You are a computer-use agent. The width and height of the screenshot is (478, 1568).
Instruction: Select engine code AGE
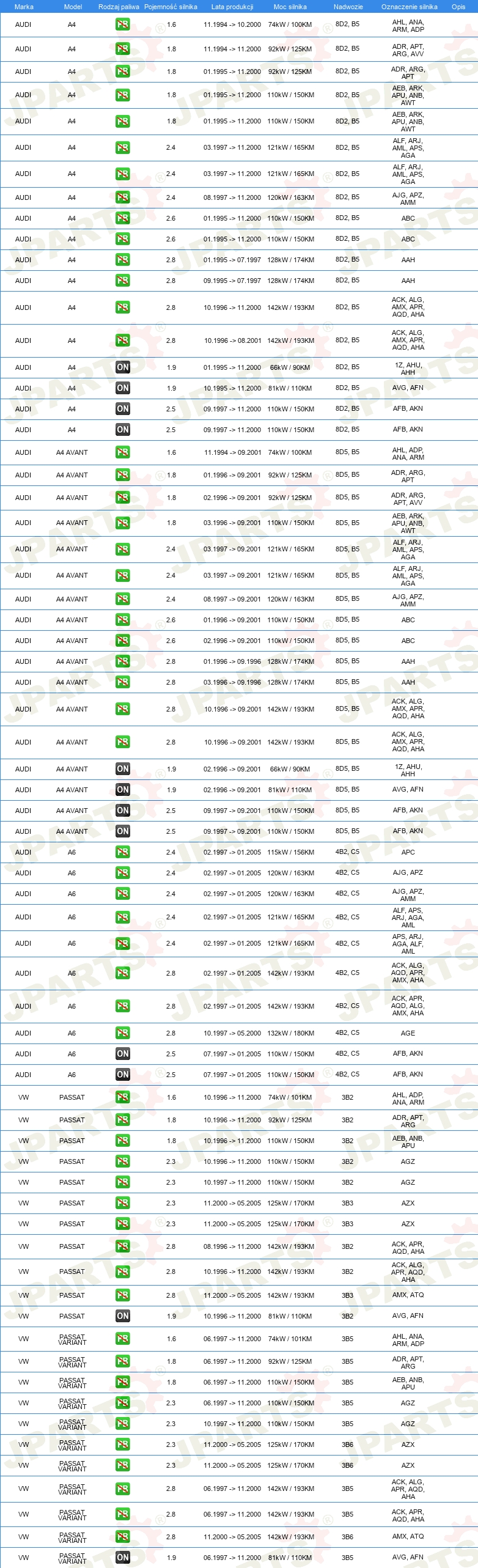408,1033
